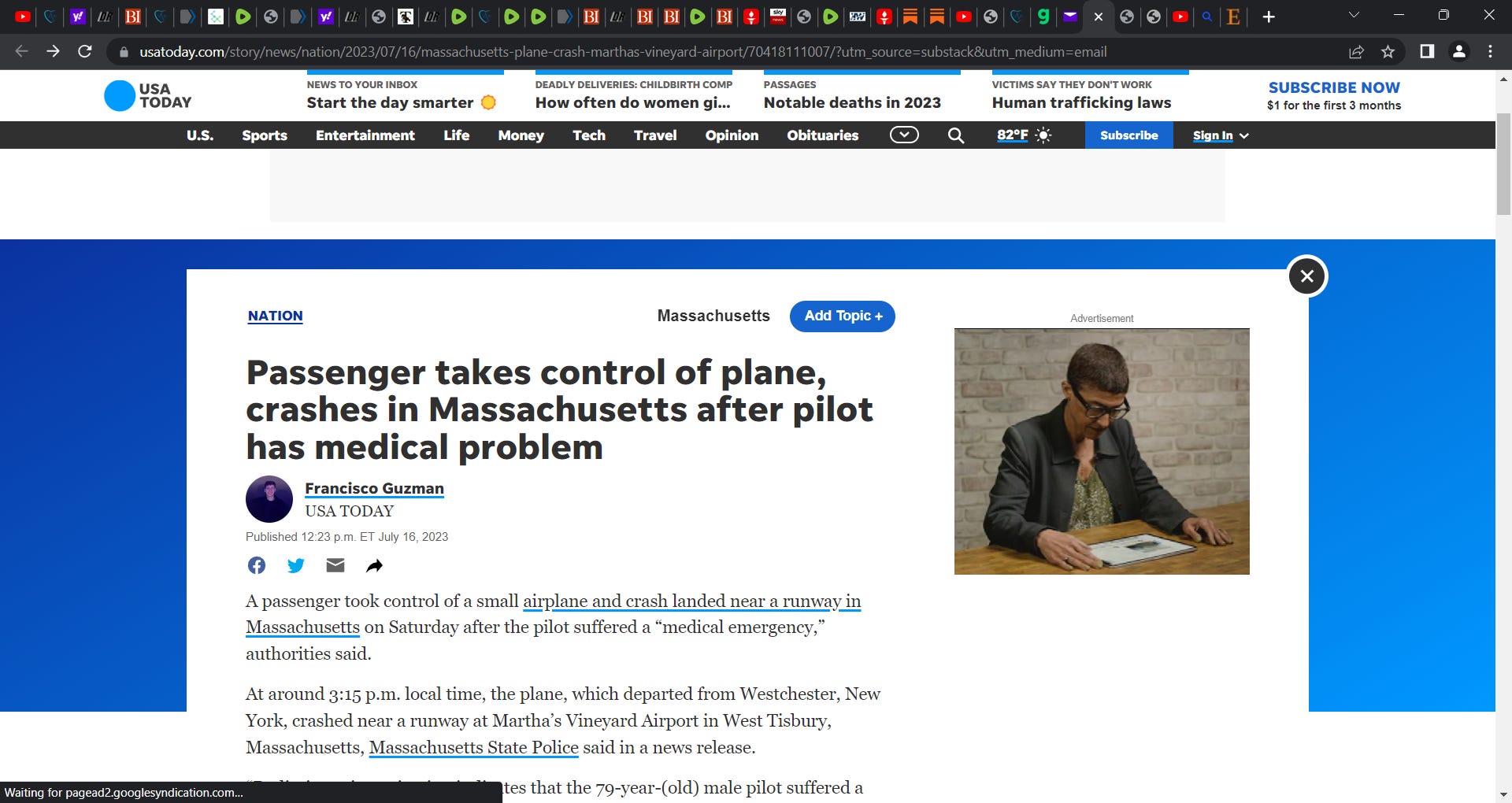Toggle browser side panel icon
The width and height of the screenshot is (1512, 803).
click(x=1427, y=52)
